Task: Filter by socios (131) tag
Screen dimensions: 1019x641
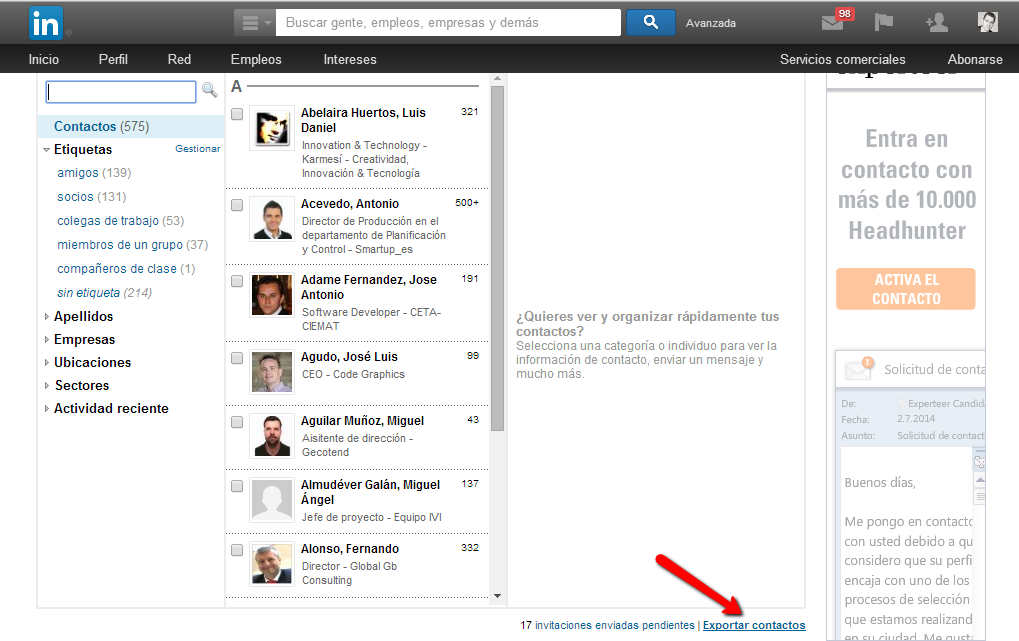Action: tap(92, 197)
